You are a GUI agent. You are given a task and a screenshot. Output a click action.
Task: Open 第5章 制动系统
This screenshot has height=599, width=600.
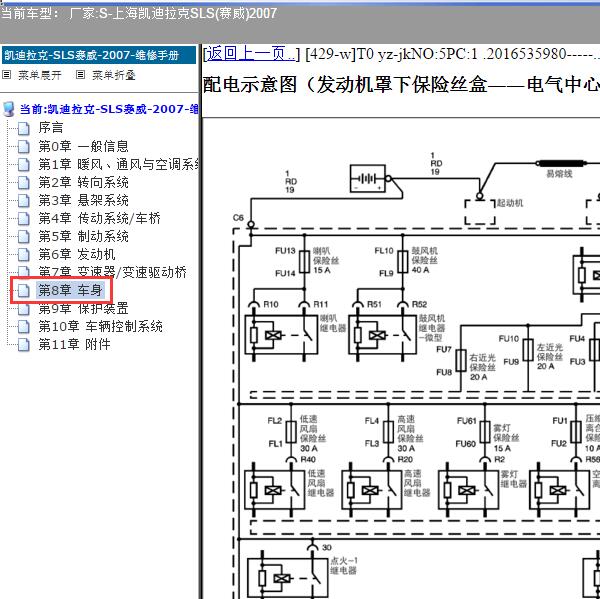pos(83,237)
